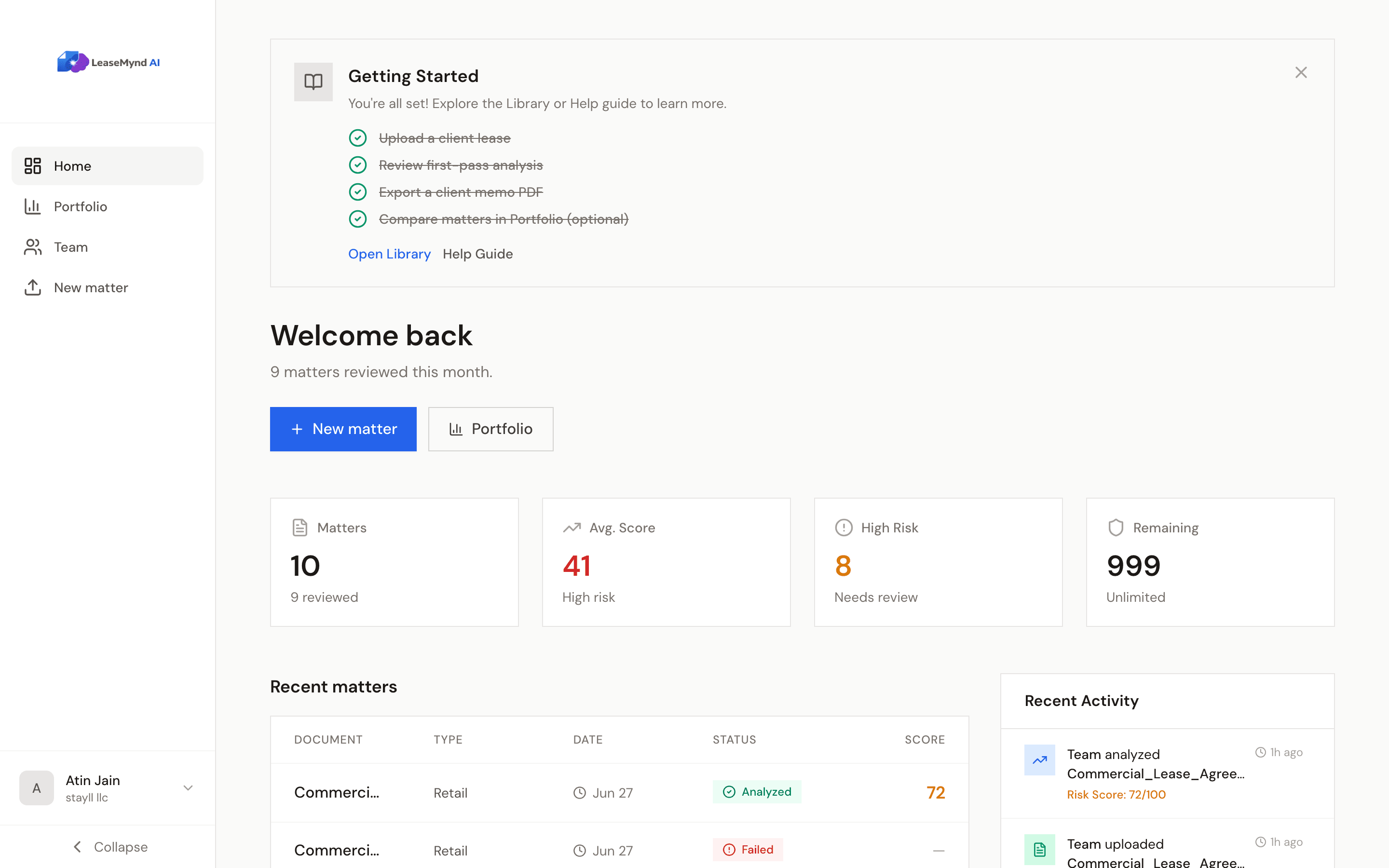The image size is (1389, 868).
Task: Click the Portfolio button below Welcome back
Action: pos(491,429)
